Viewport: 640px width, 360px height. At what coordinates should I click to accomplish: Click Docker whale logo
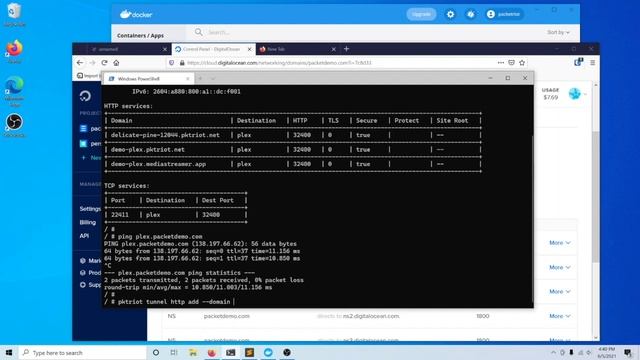tap(136, 14)
